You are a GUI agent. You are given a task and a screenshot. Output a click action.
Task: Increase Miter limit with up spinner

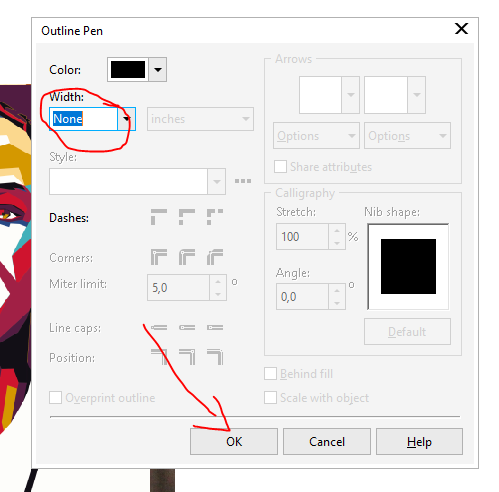(x=218, y=282)
